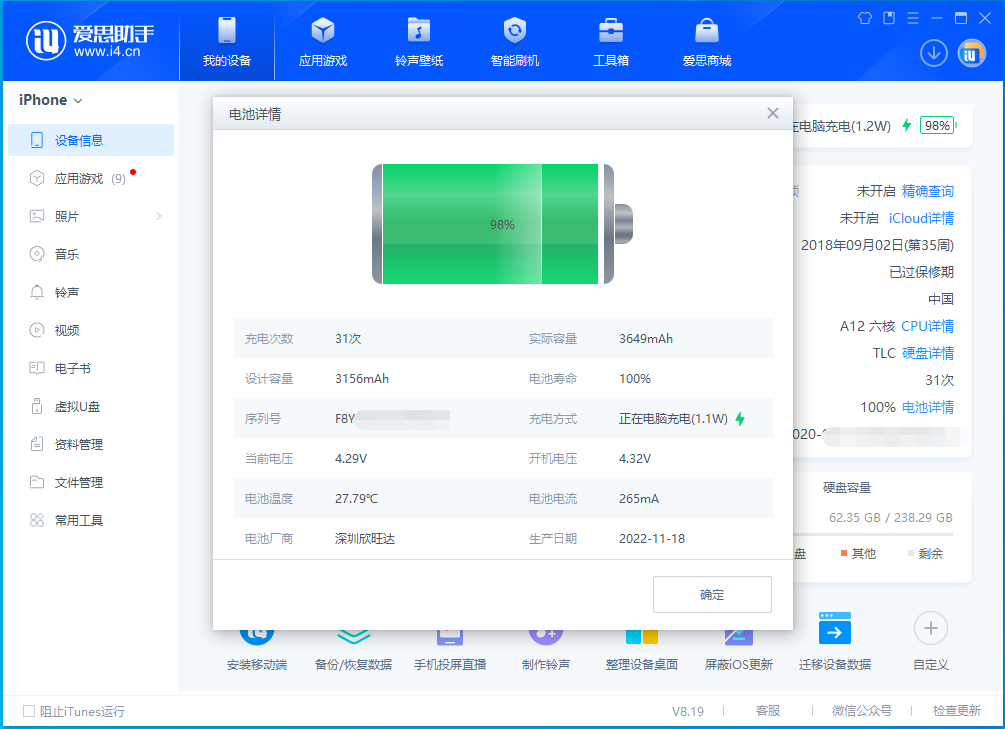Switch to the 铃声壁纸 tab
This screenshot has height=729, width=1005.
point(418,40)
